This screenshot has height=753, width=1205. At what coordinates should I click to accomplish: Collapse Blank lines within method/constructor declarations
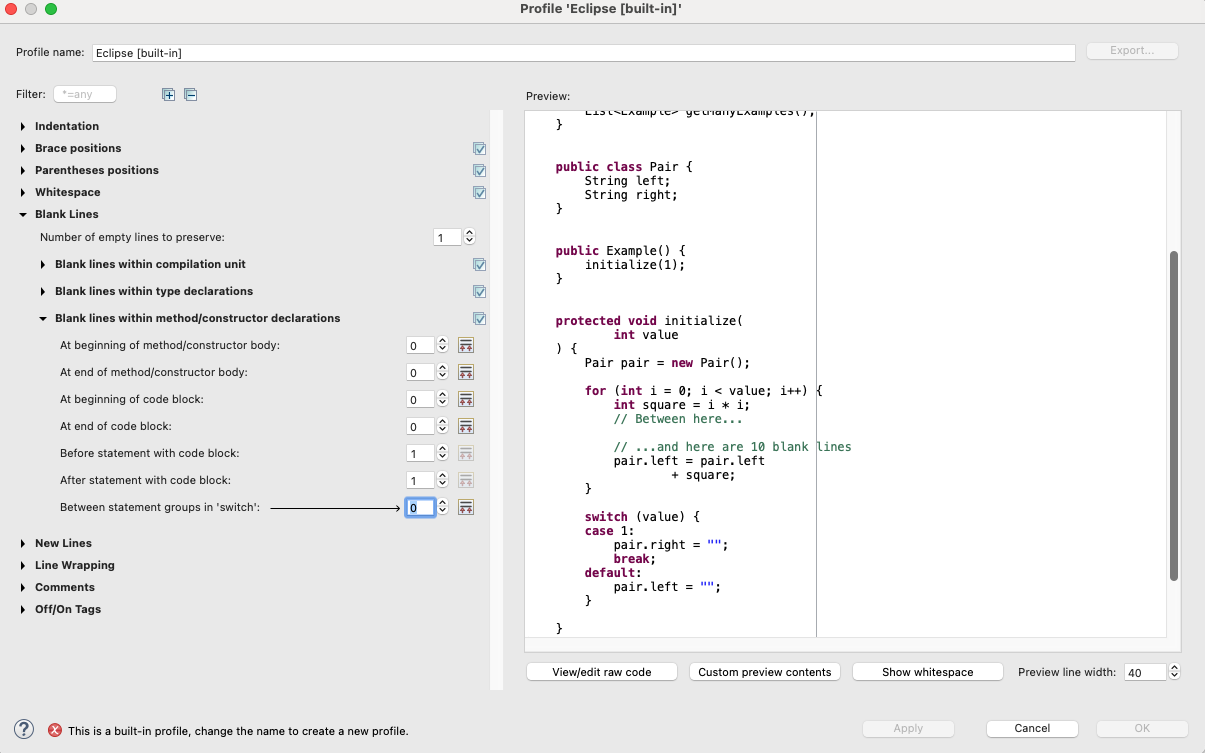point(43,318)
